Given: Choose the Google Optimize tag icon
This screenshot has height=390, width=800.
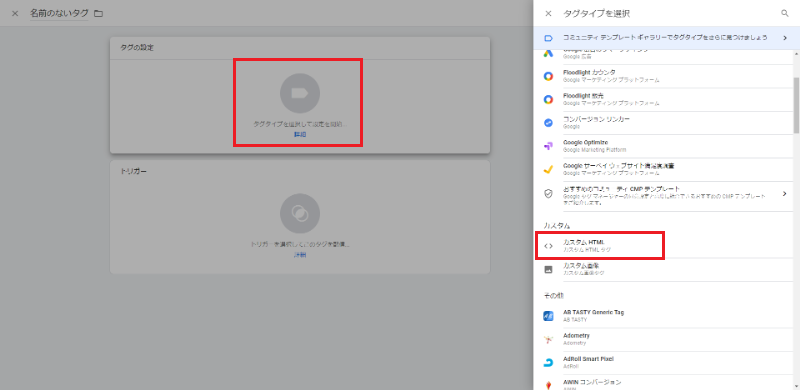Looking at the screenshot, I should (548, 146).
